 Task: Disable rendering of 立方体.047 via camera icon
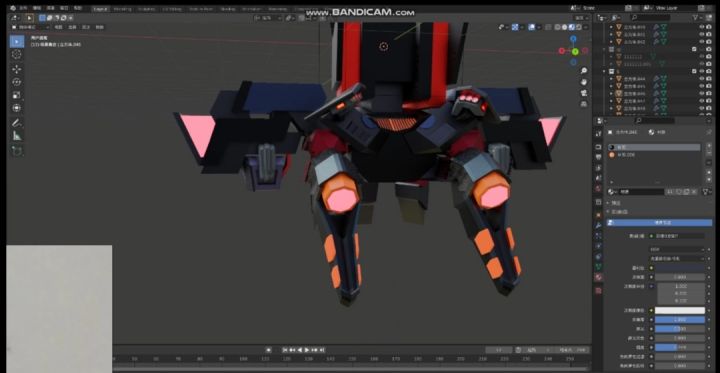[x=710, y=101]
